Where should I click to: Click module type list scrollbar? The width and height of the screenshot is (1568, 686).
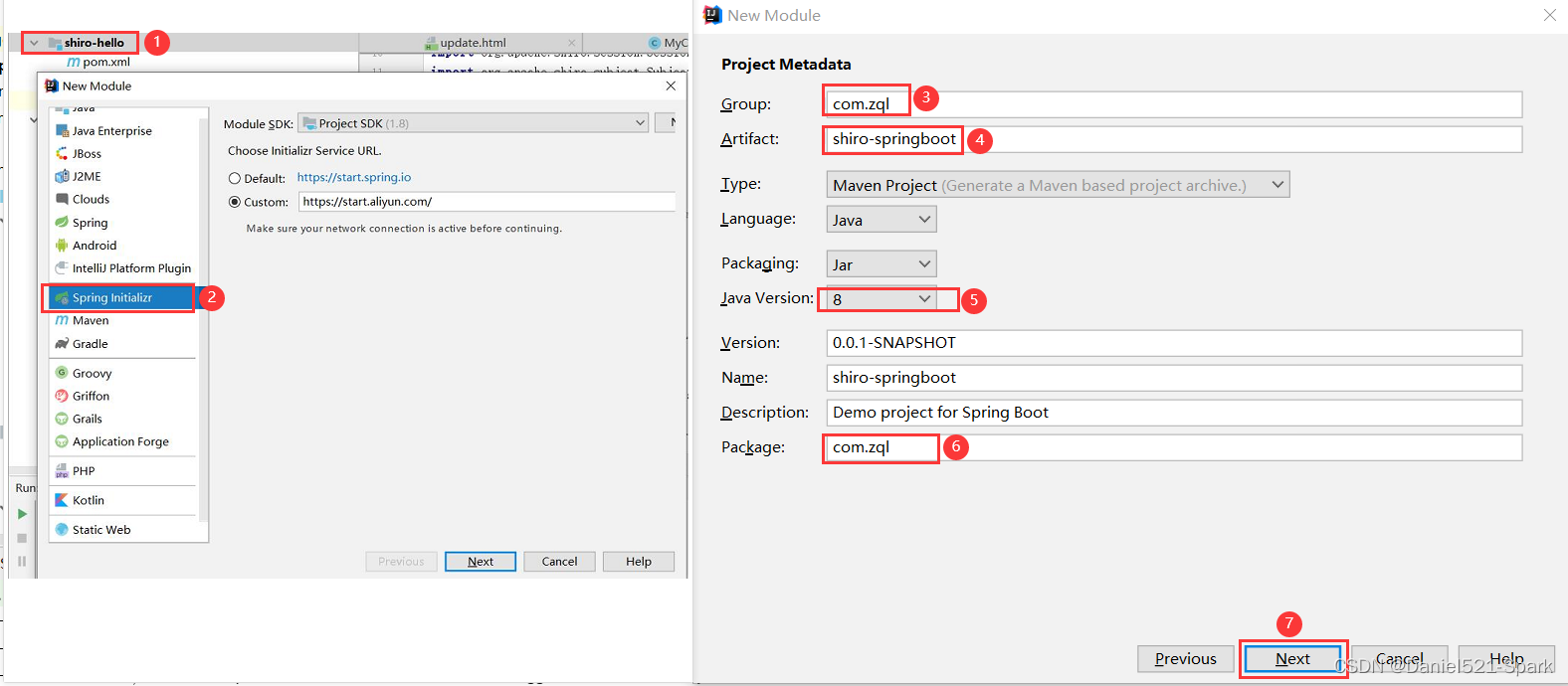(203, 318)
